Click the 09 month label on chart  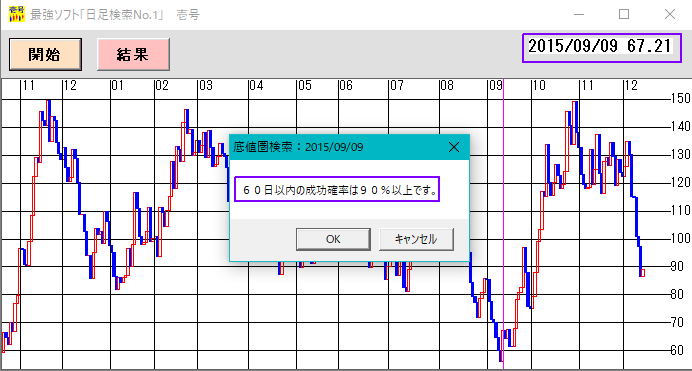click(x=495, y=86)
